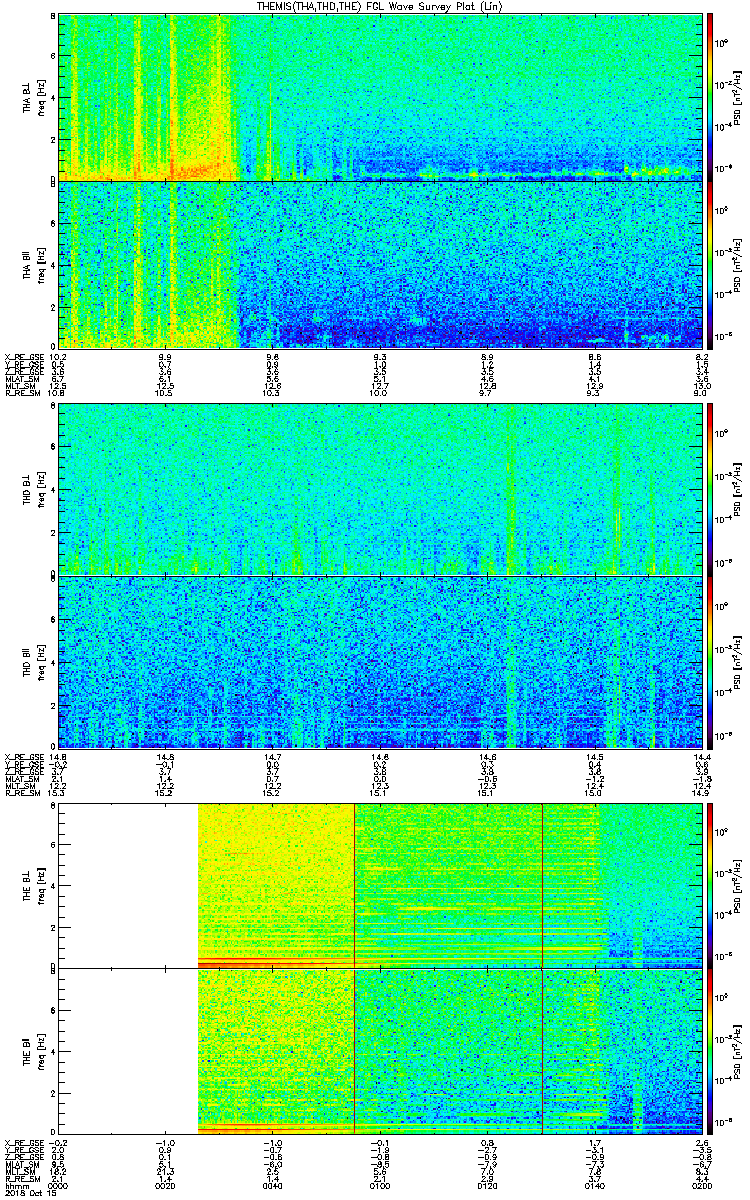Select the THE B-perpendicular color bar
The image size is (750, 1200).
[710, 884]
